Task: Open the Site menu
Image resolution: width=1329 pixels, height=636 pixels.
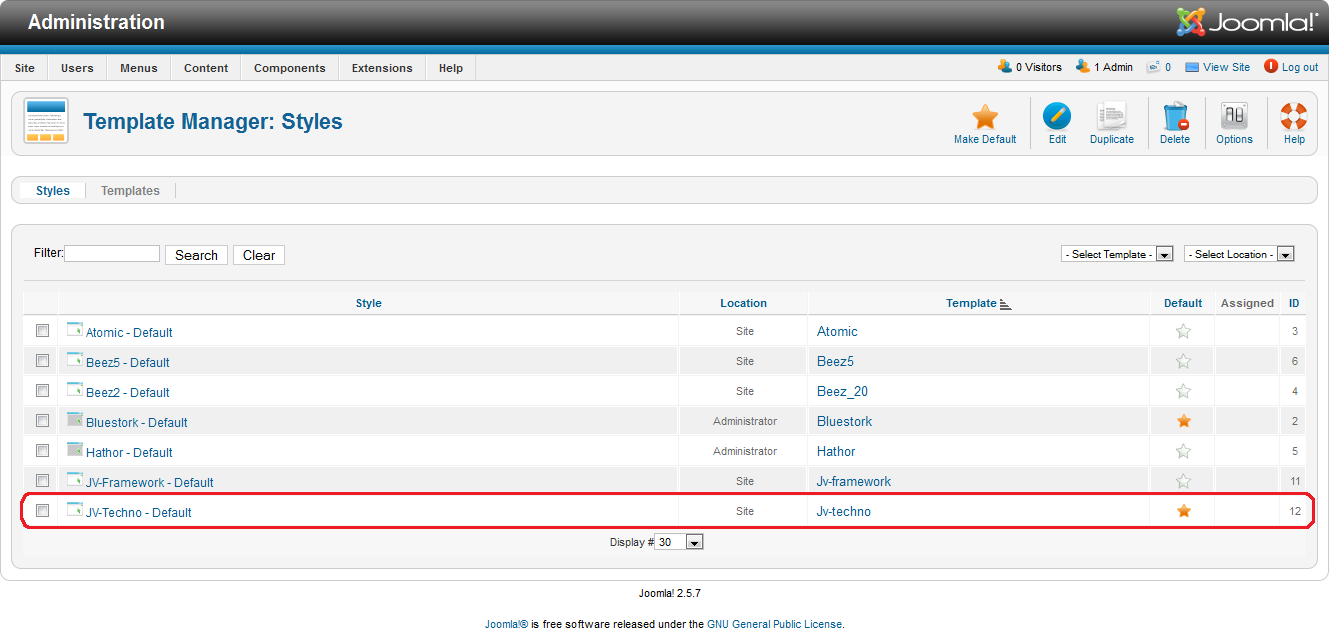Action: coord(24,68)
